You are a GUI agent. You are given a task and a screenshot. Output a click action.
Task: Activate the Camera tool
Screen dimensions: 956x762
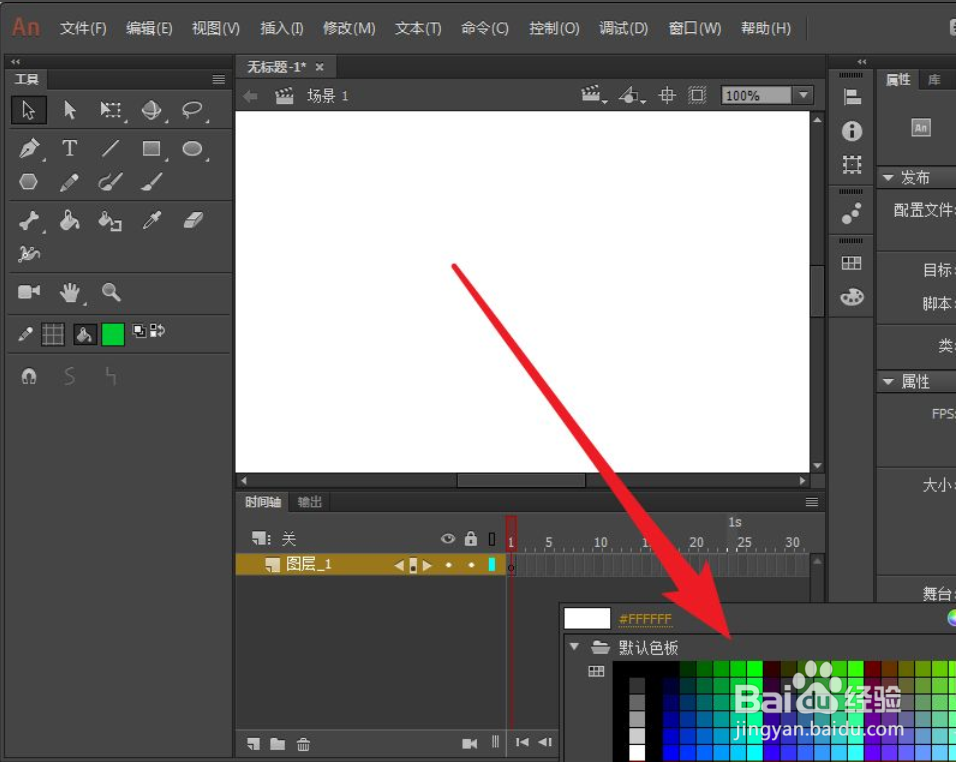[x=28, y=292]
